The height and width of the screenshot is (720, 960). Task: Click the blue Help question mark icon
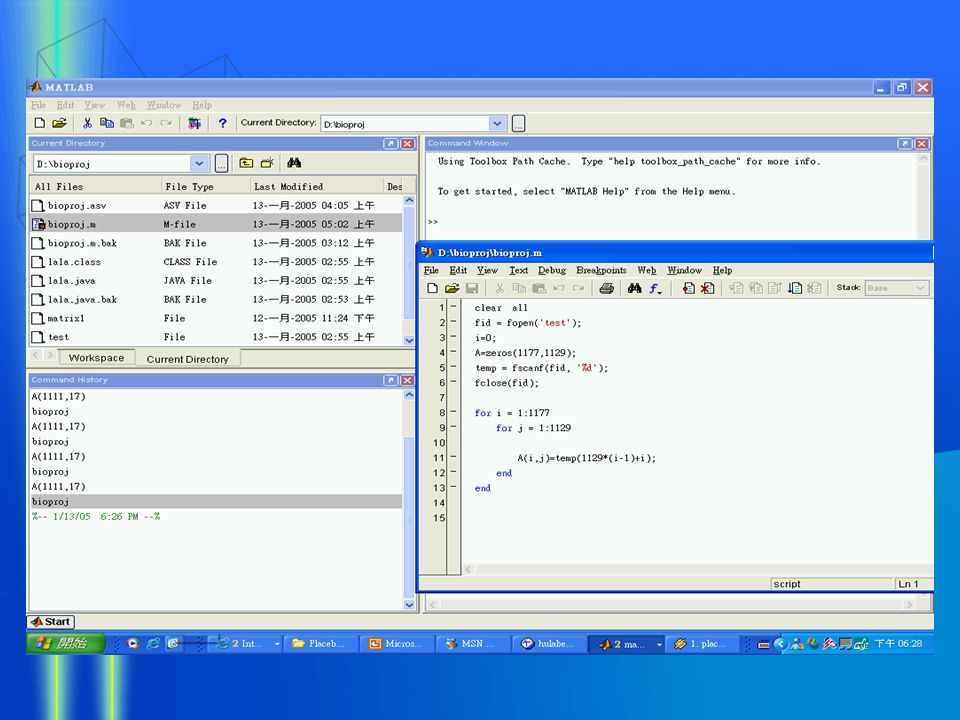pyautogui.click(x=223, y=123)
